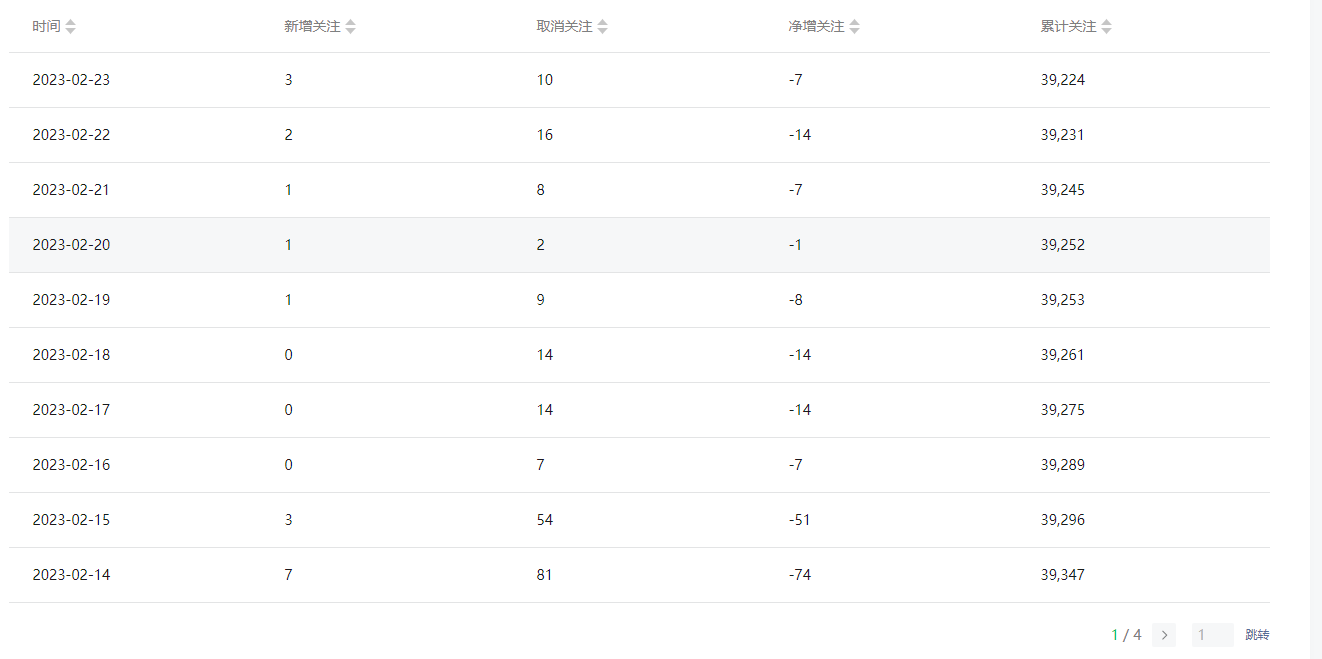Sort table by 时间 column icon
The width and height of the screenshot is (1322, 659).
pyautogui.click(x=70, y=27)
